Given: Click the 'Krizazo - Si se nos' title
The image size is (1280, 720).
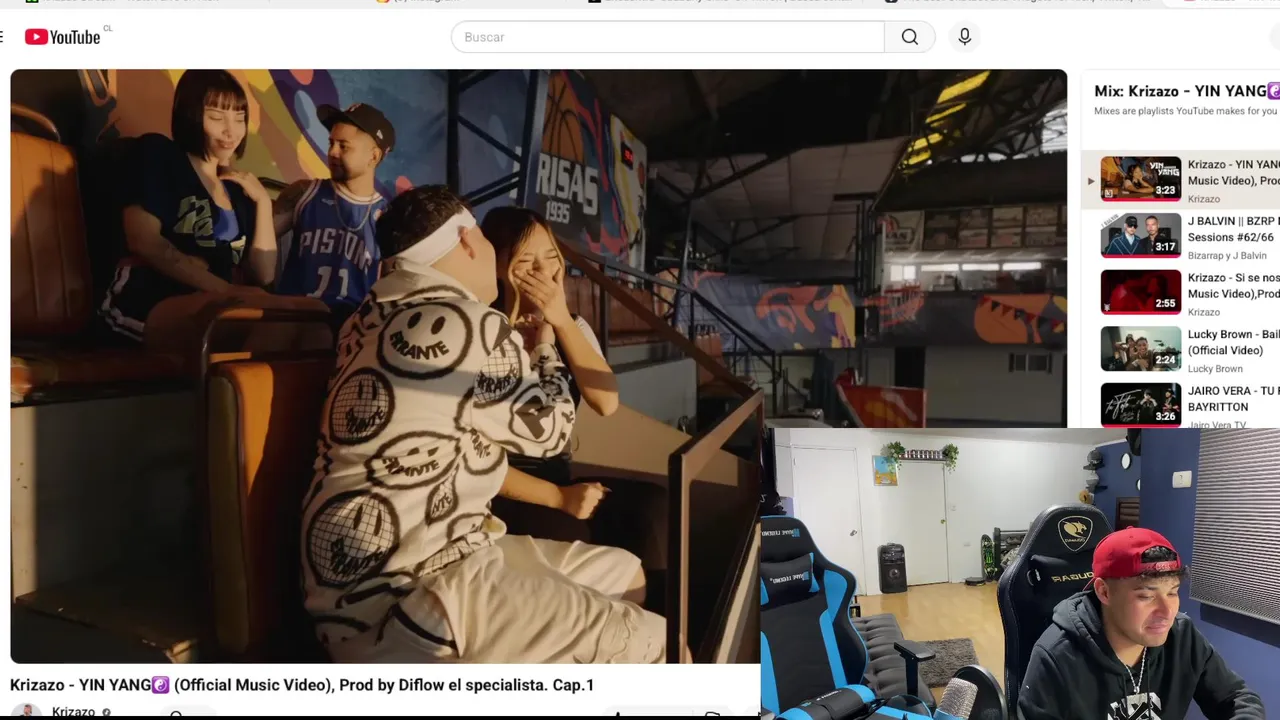Looking at the screenshot, I should (x=1233, y=285).
